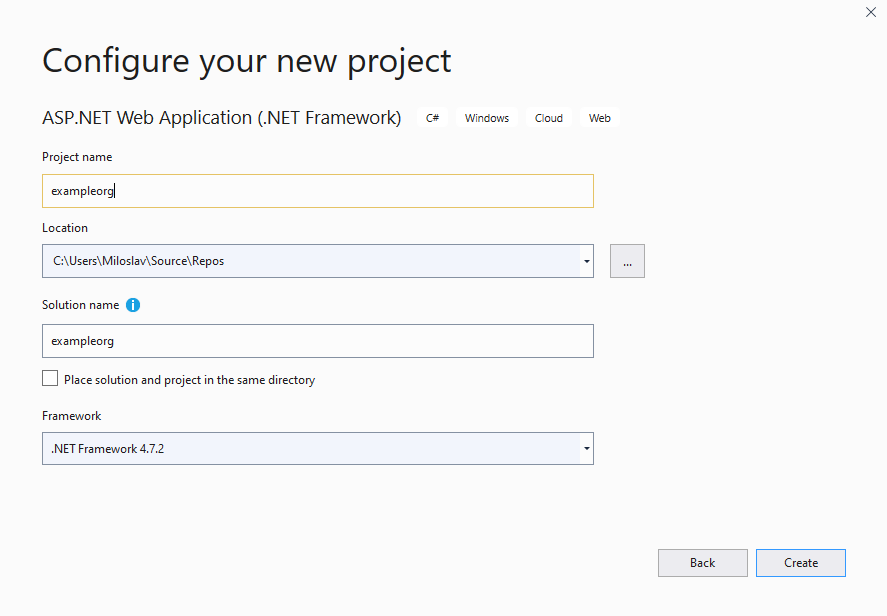887x616 pixels.
Task: Go Back to previous step
Action: tap(703, 563)
